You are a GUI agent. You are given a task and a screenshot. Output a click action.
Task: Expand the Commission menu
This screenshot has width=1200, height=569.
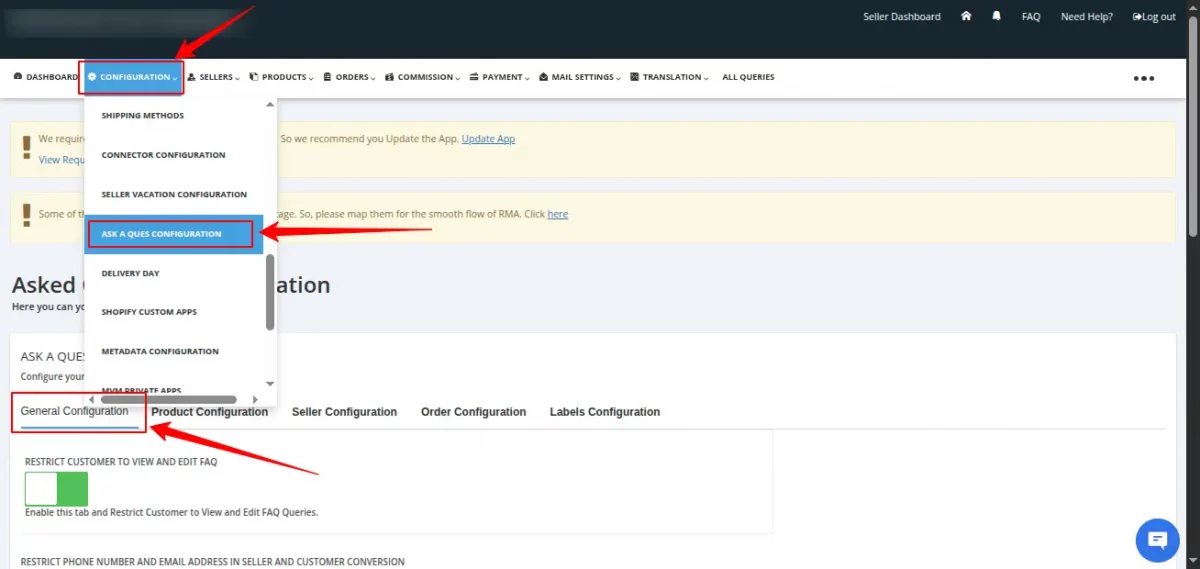coord(422,77)
